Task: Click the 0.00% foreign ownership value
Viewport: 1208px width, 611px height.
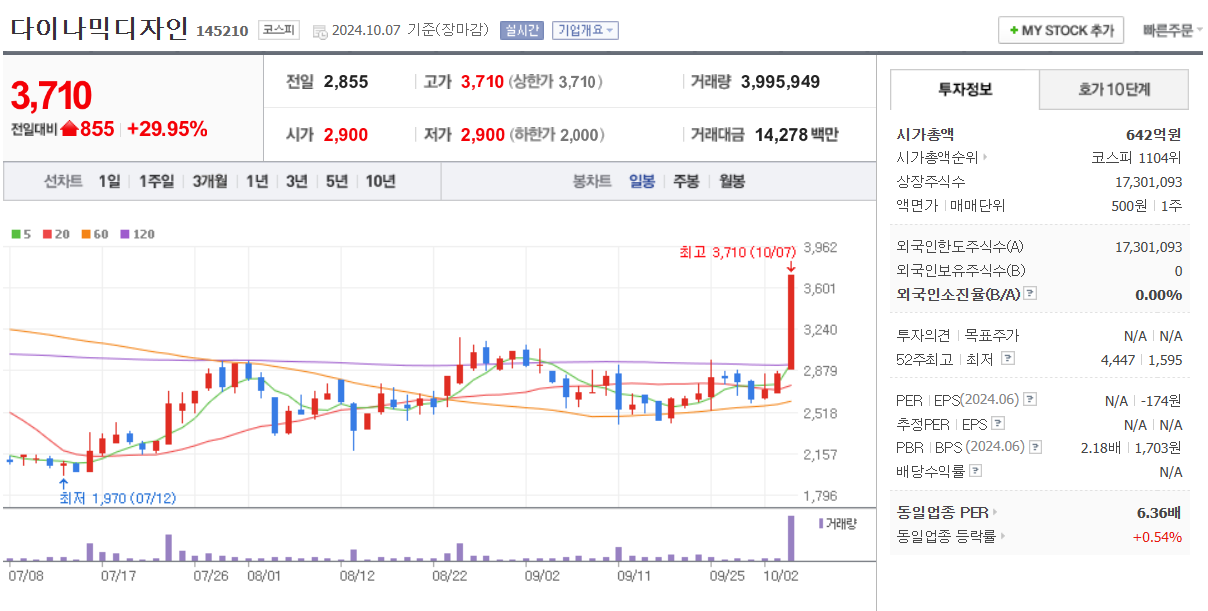Action: (1158, 294)
